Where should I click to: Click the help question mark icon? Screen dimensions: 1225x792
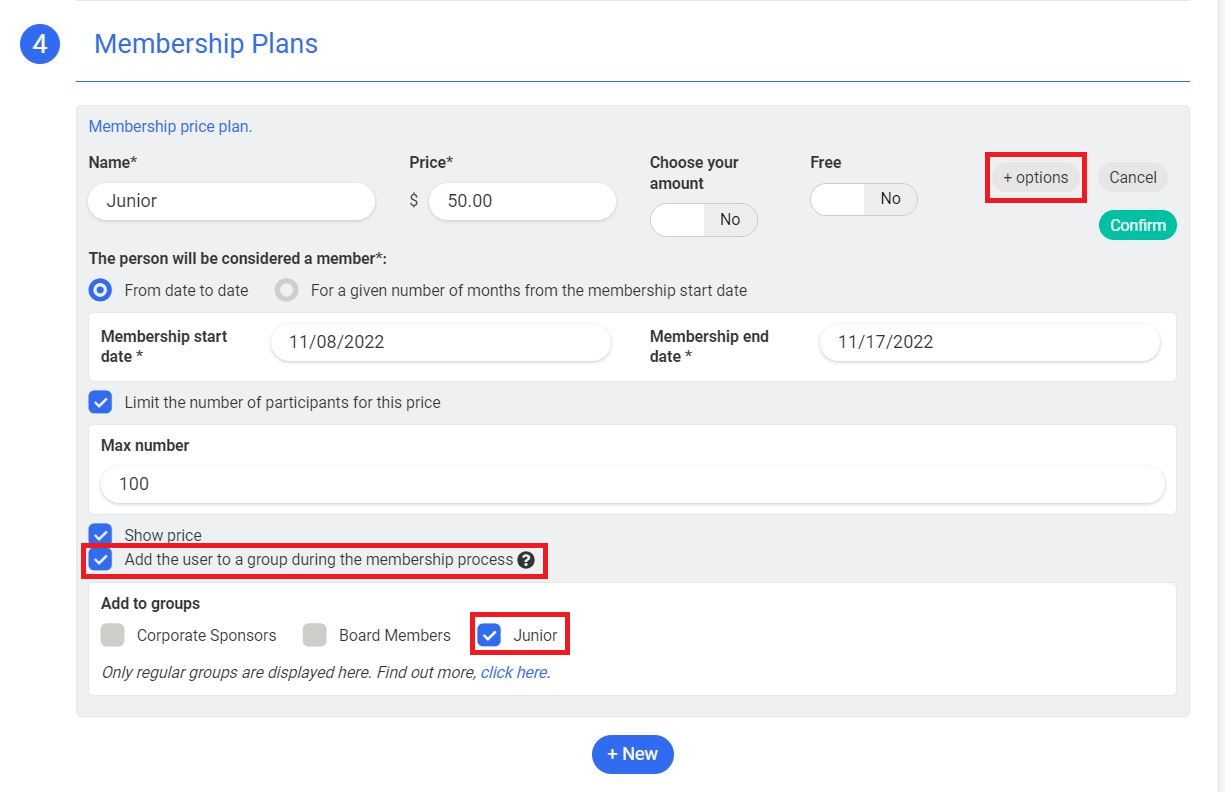(526, 560)
